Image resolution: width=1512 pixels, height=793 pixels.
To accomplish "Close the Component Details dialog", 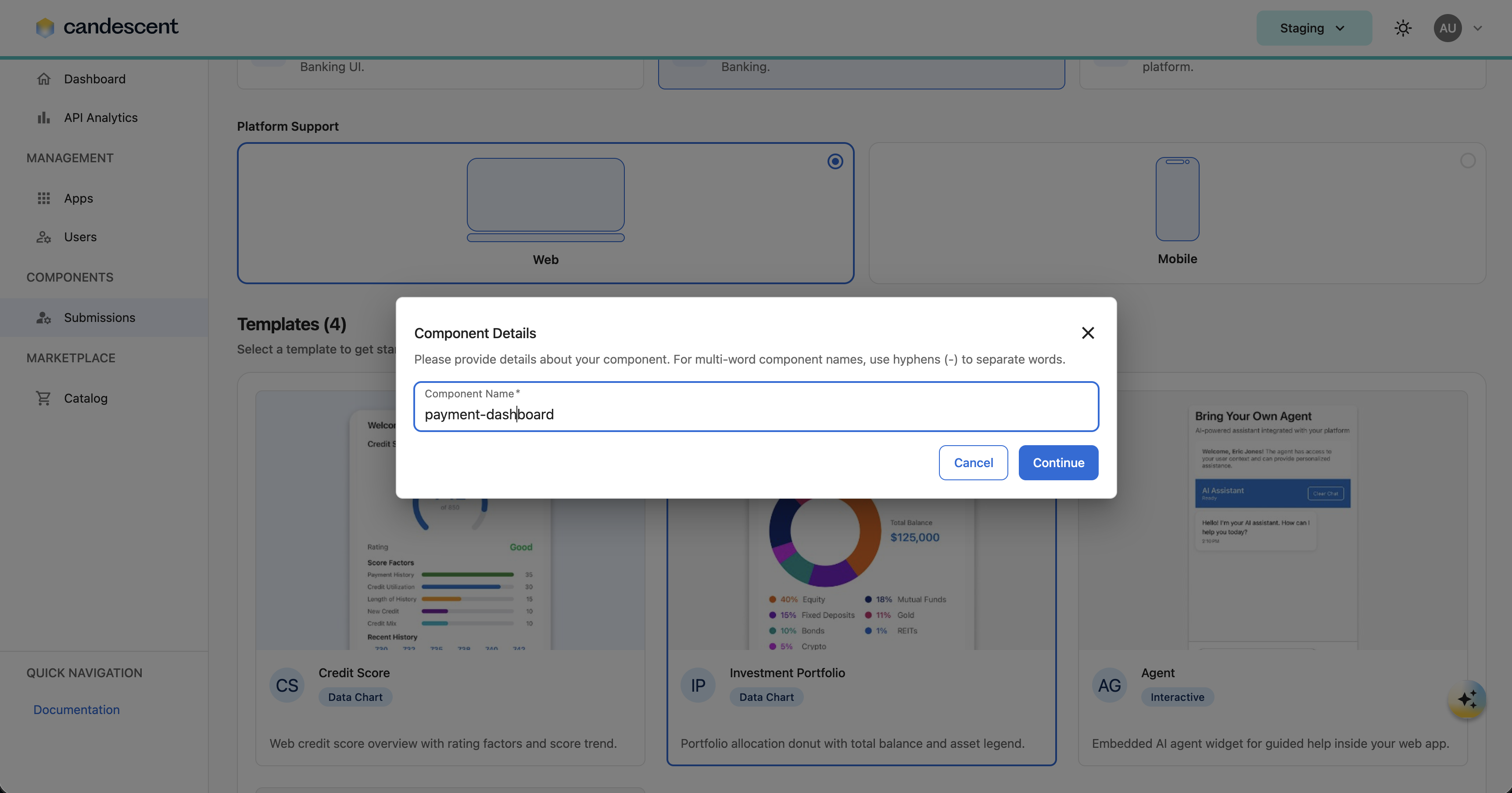I will tap(1088, 333).
